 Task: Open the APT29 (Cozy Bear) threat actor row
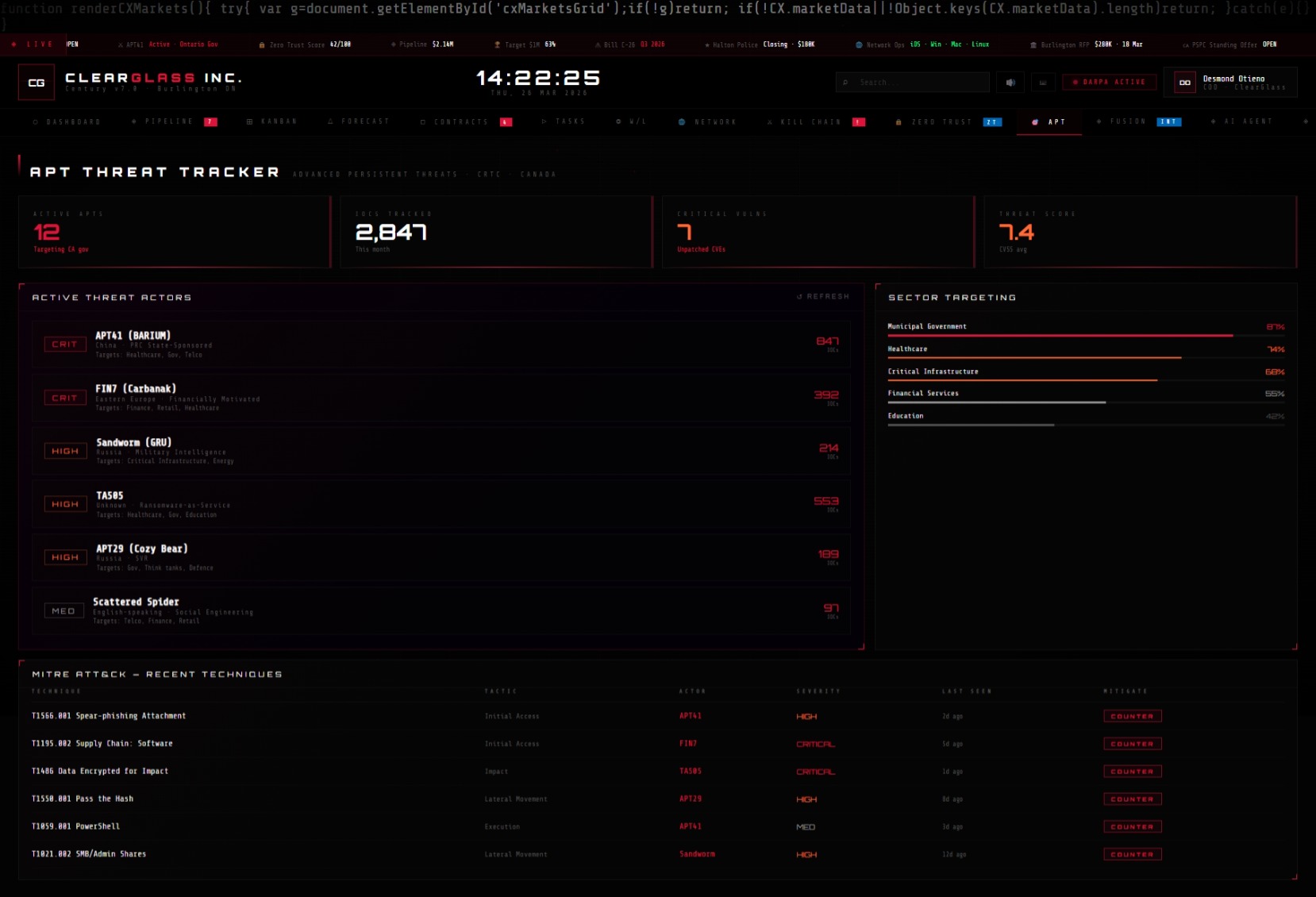(441, 557)
